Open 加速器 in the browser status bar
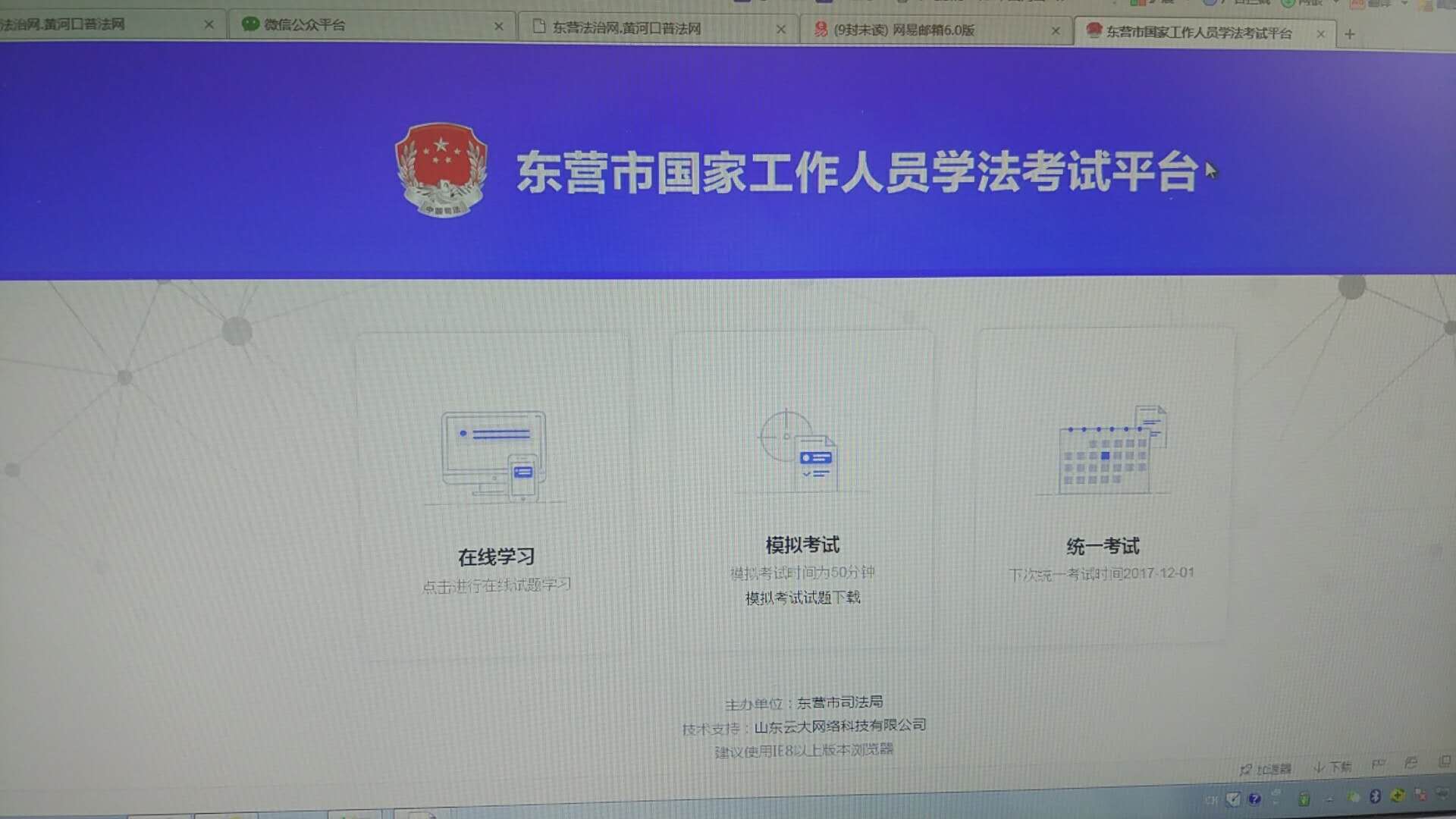The width and height of the screenshot is (1456, 819). [1266, 770]
